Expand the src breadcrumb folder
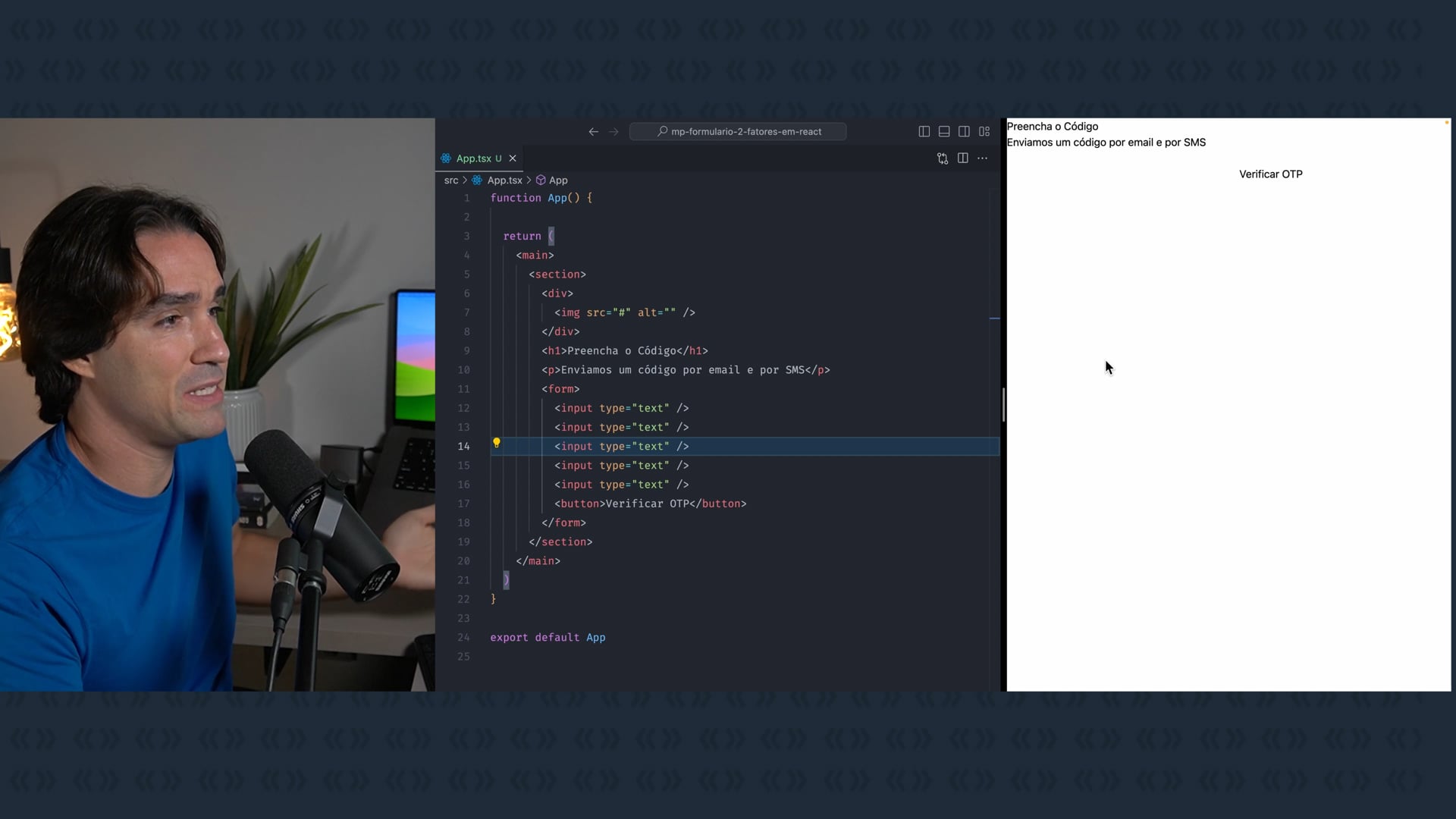1456x819 pixels. tap(451, 180)
